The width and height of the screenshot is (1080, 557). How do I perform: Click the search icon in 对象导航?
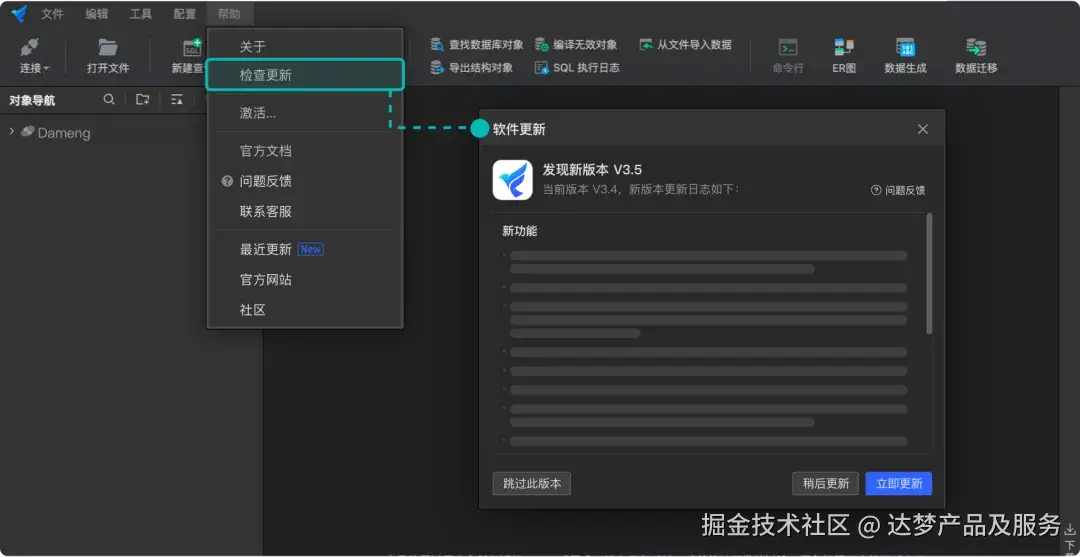point(109,100)
